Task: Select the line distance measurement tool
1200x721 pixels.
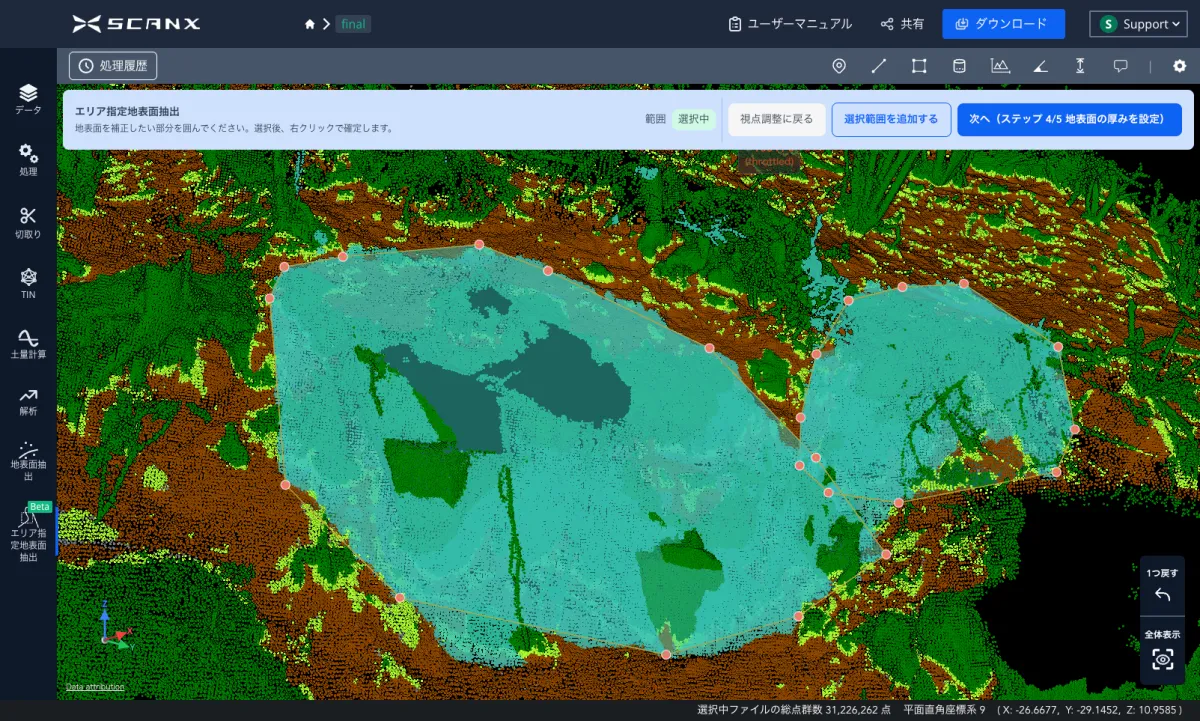Action: pyautogui.click(x=879, y=66)
